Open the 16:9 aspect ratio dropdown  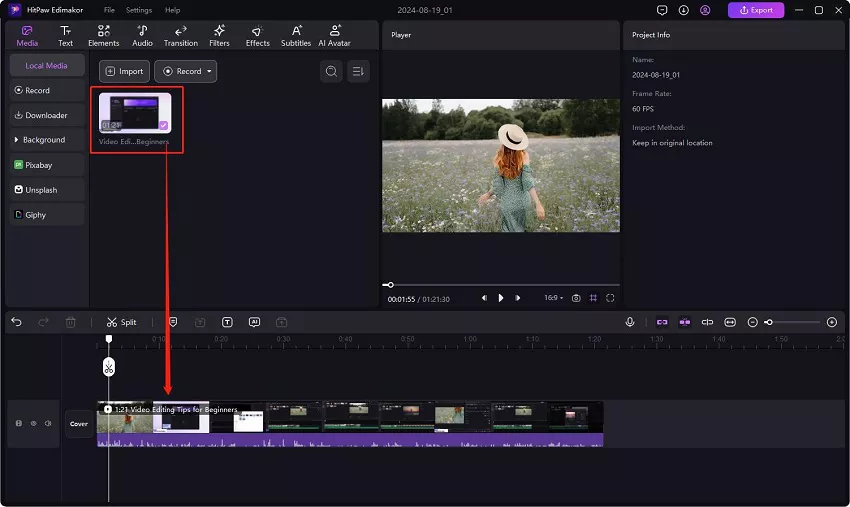(x=553, y=298)
